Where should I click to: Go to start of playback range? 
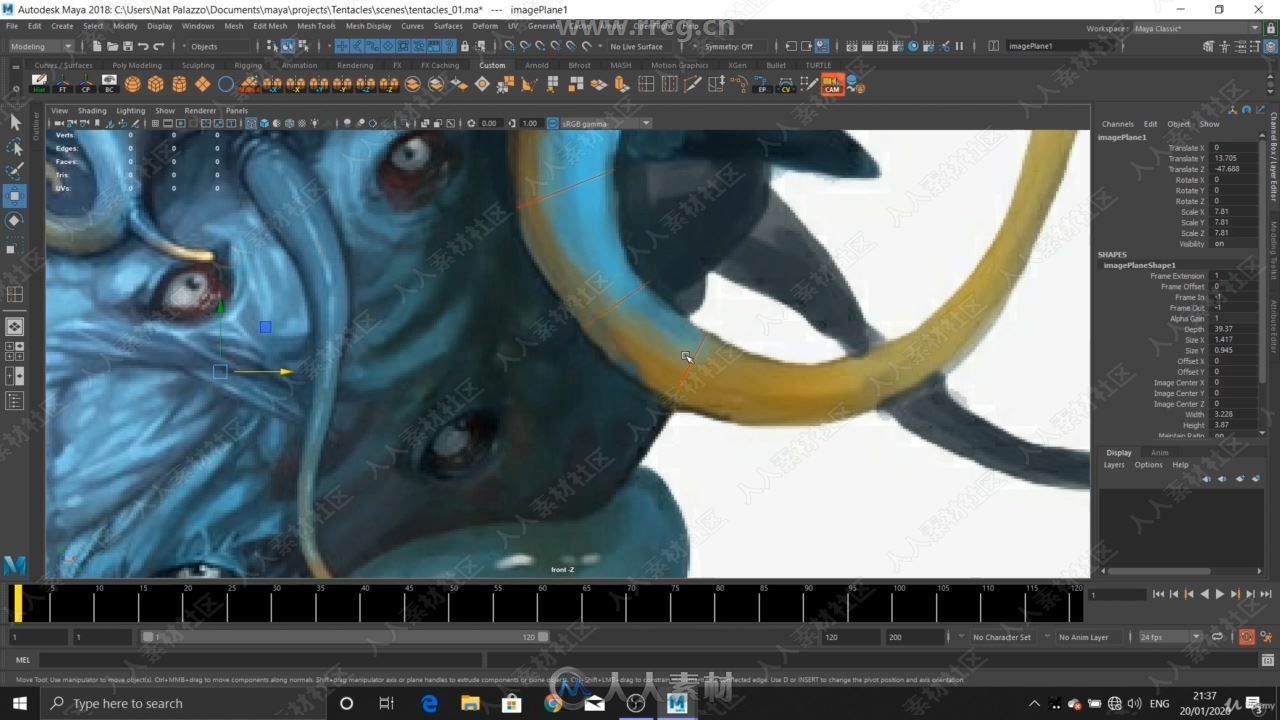(x=1158, y=594)
